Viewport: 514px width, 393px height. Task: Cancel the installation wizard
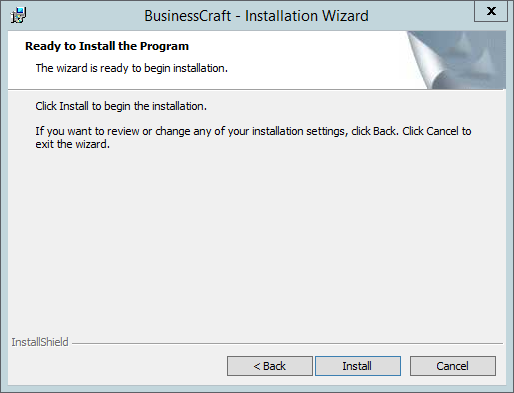pyautogui.click(x=453, y=366)
